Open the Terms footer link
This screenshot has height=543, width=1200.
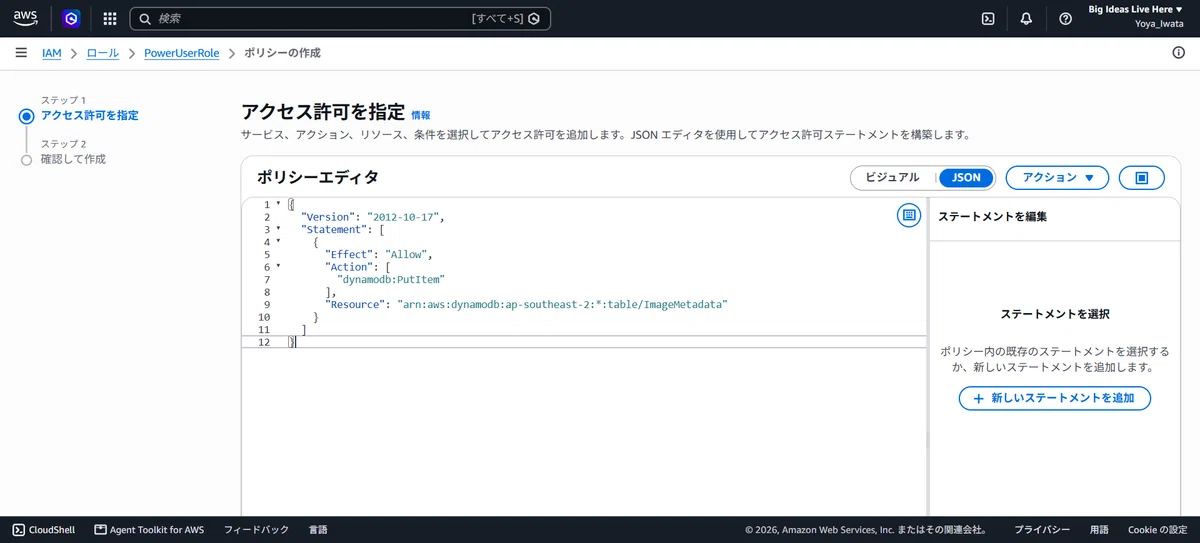tap(1099, 530)
